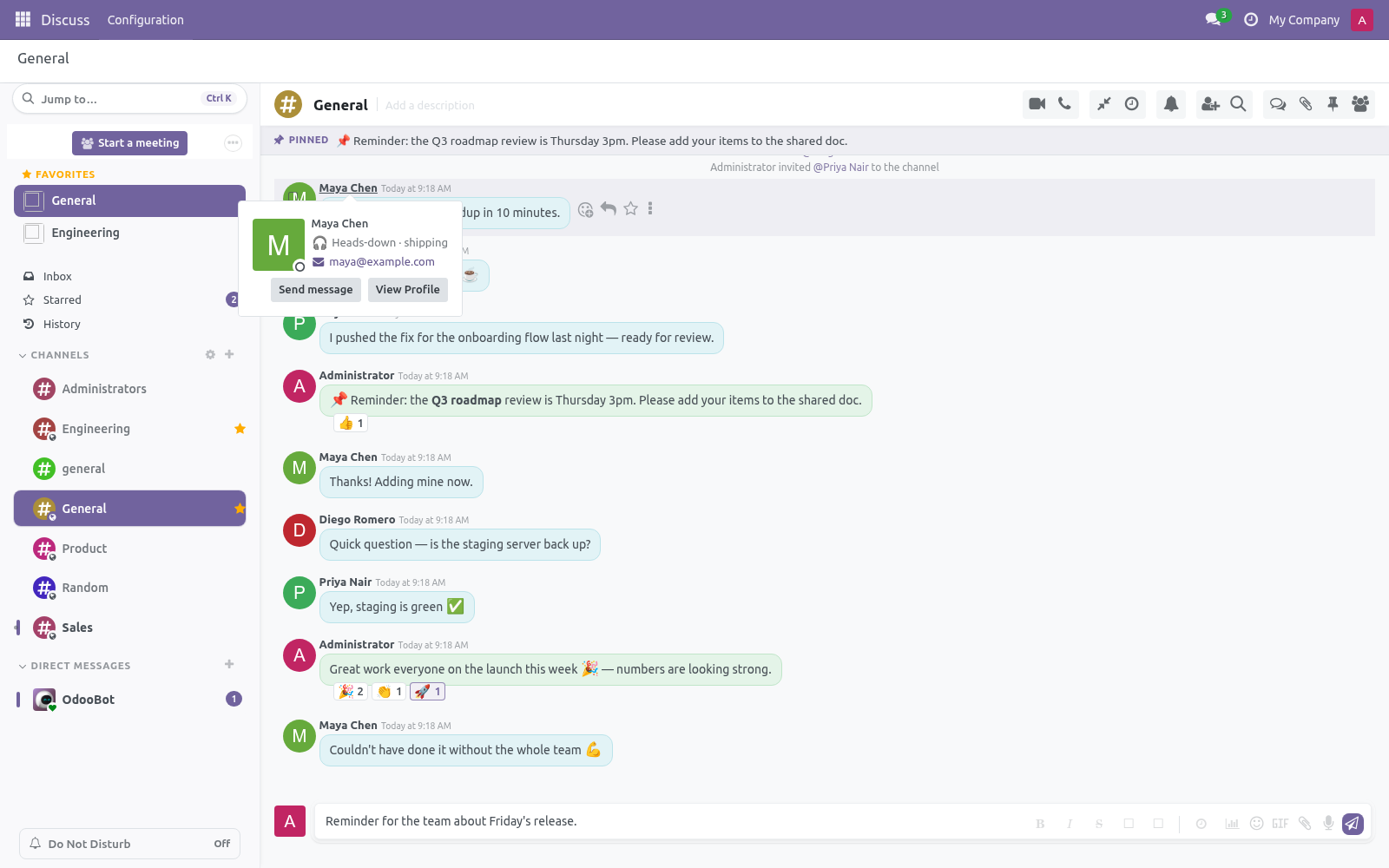Toggle the thumbs-up reaction on reminder
Viewport: 1389px width, 868px height.
(352, 424)
